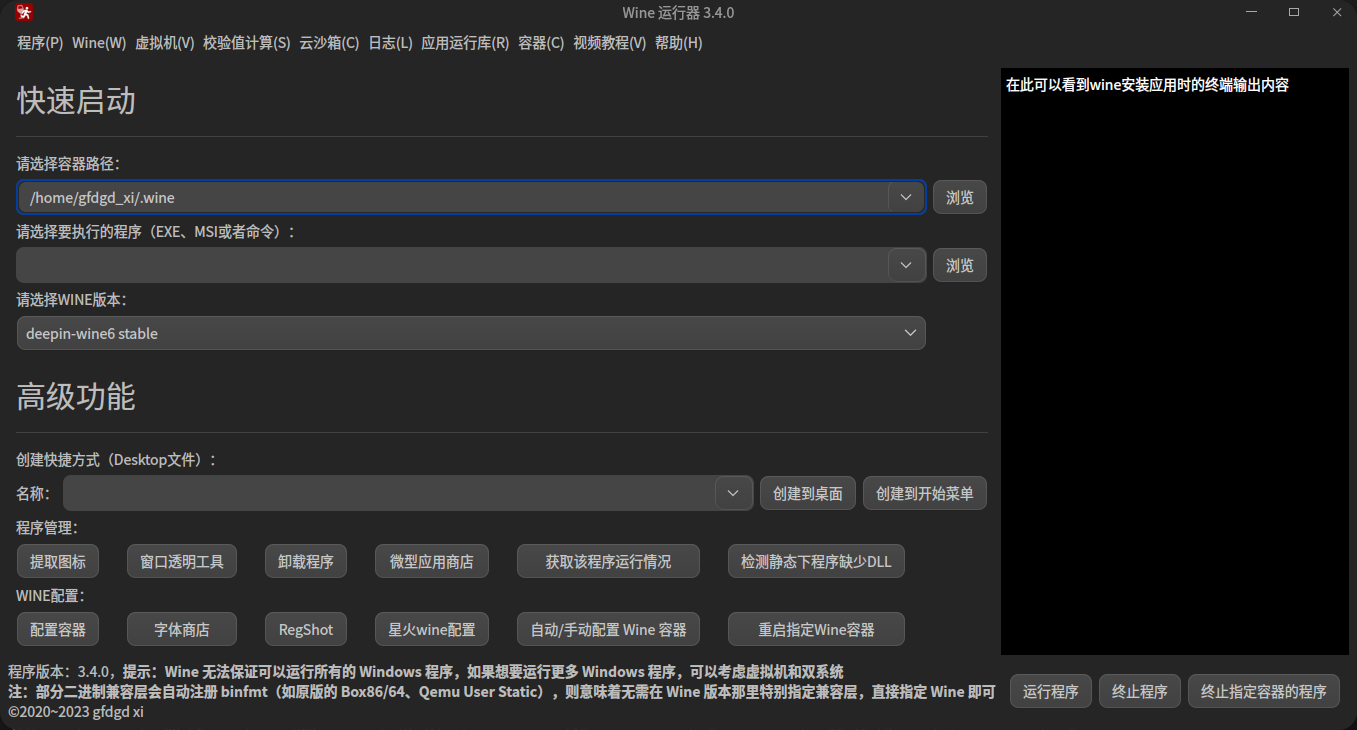Open the 校验值计算(S) menu

[246, 43]
